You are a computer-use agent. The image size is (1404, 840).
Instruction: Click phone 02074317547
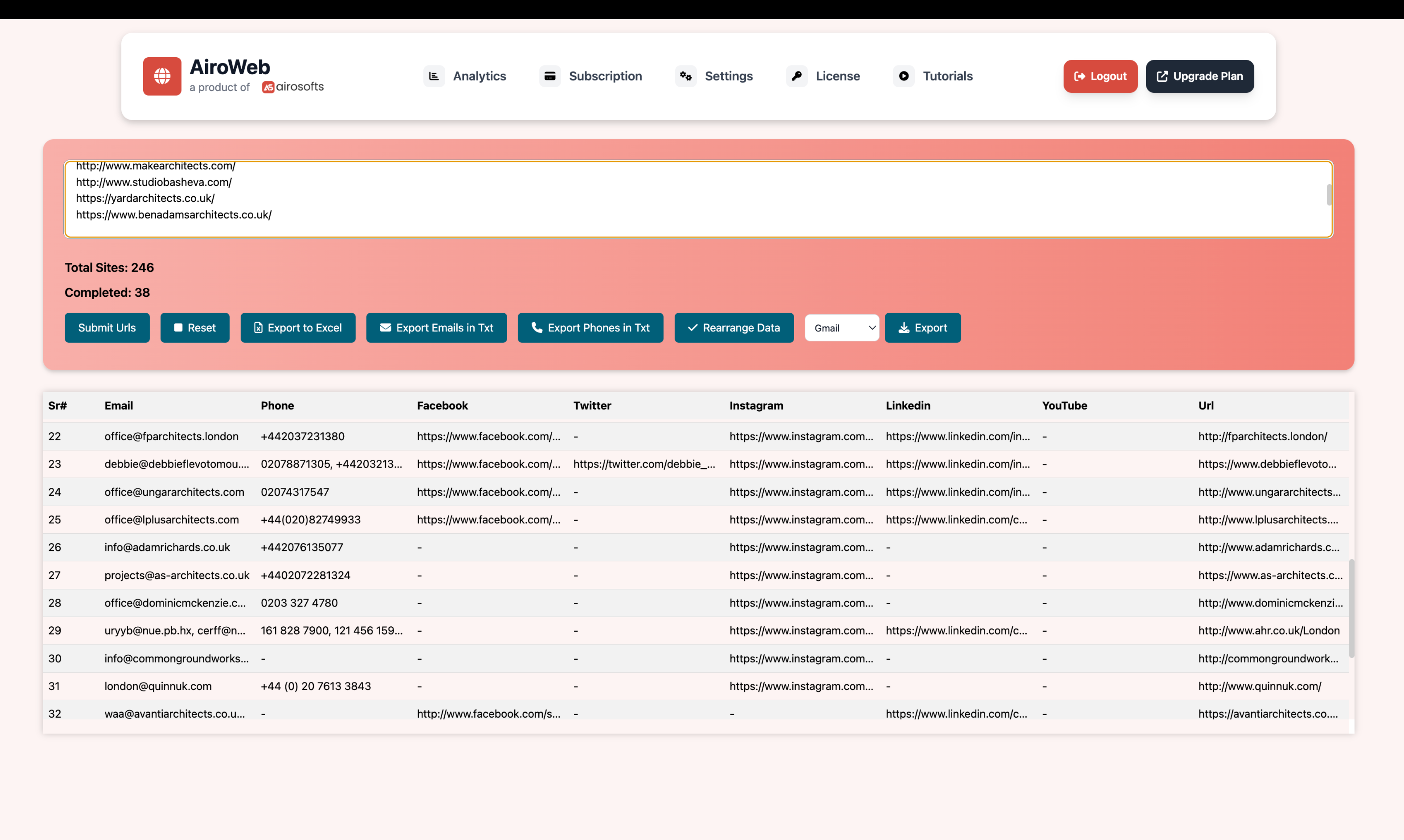[x=295, y=492]
